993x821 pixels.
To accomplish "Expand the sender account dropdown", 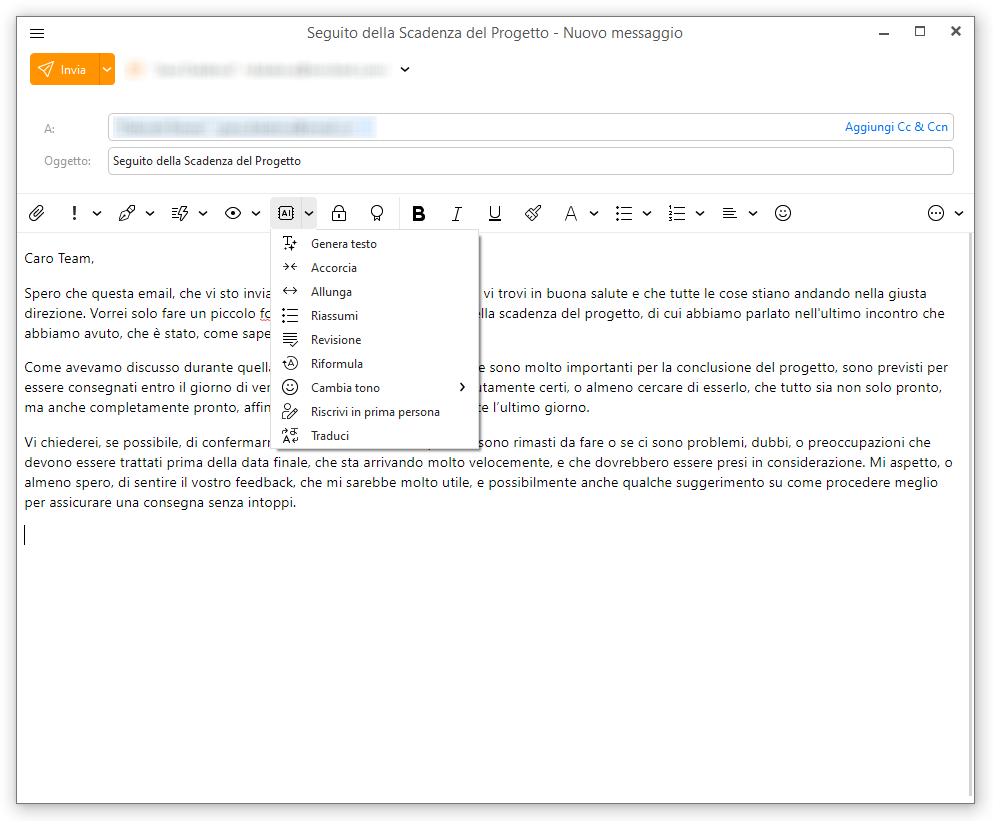I will [405, 70].
